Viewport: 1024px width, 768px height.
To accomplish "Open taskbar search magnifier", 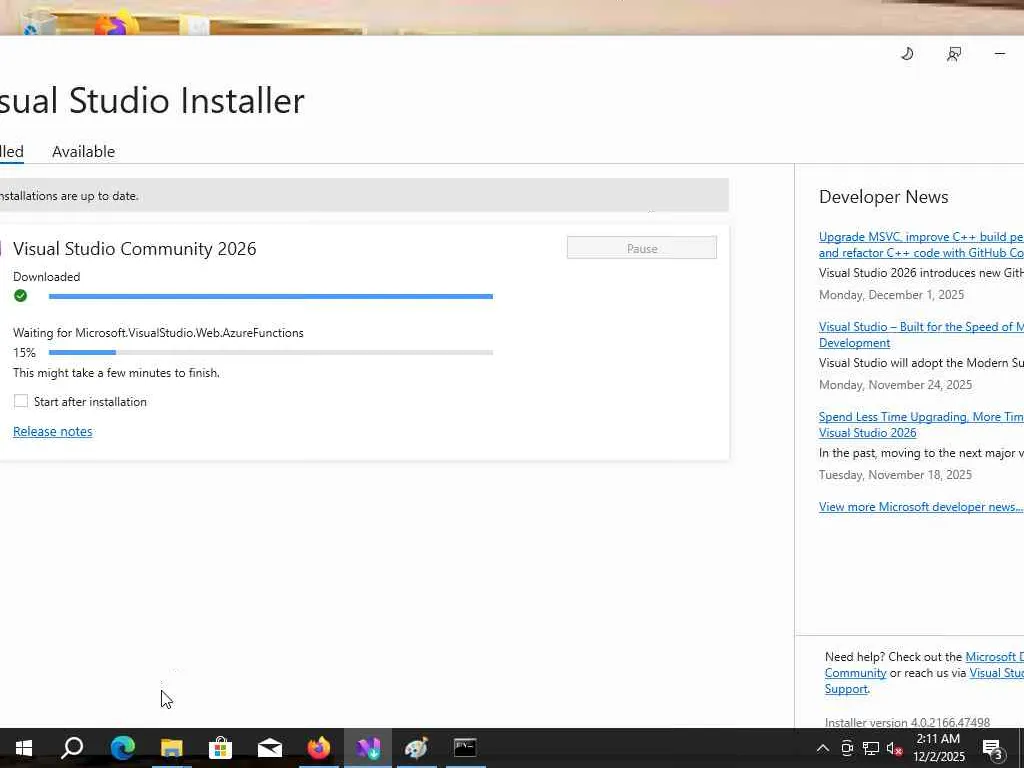I will point(72,748).
